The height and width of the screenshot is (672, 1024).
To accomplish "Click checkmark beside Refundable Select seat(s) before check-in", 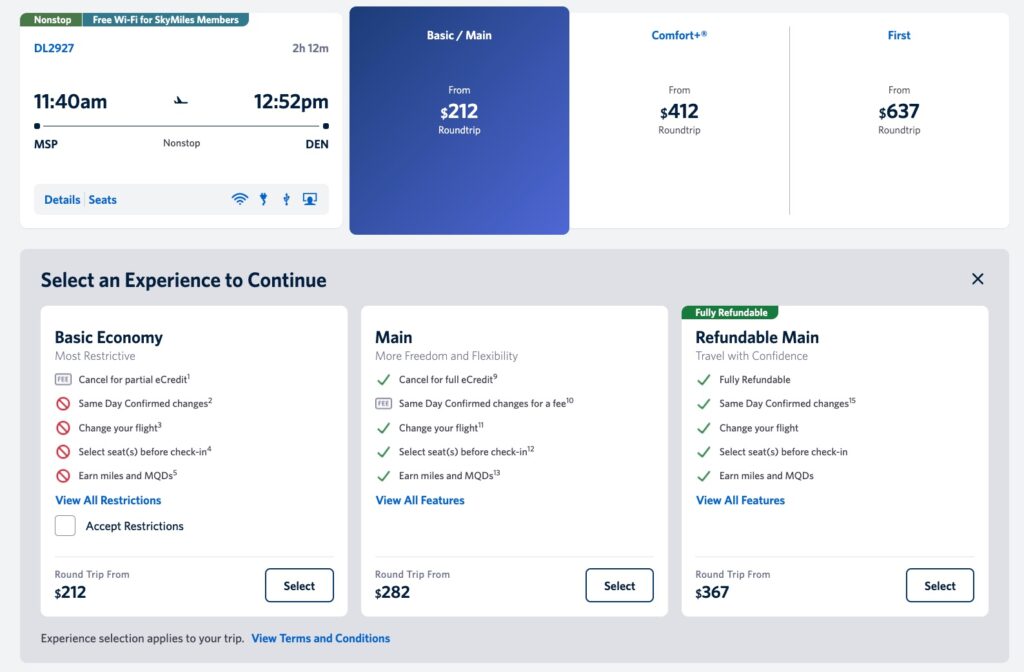I will coord(703,452).
